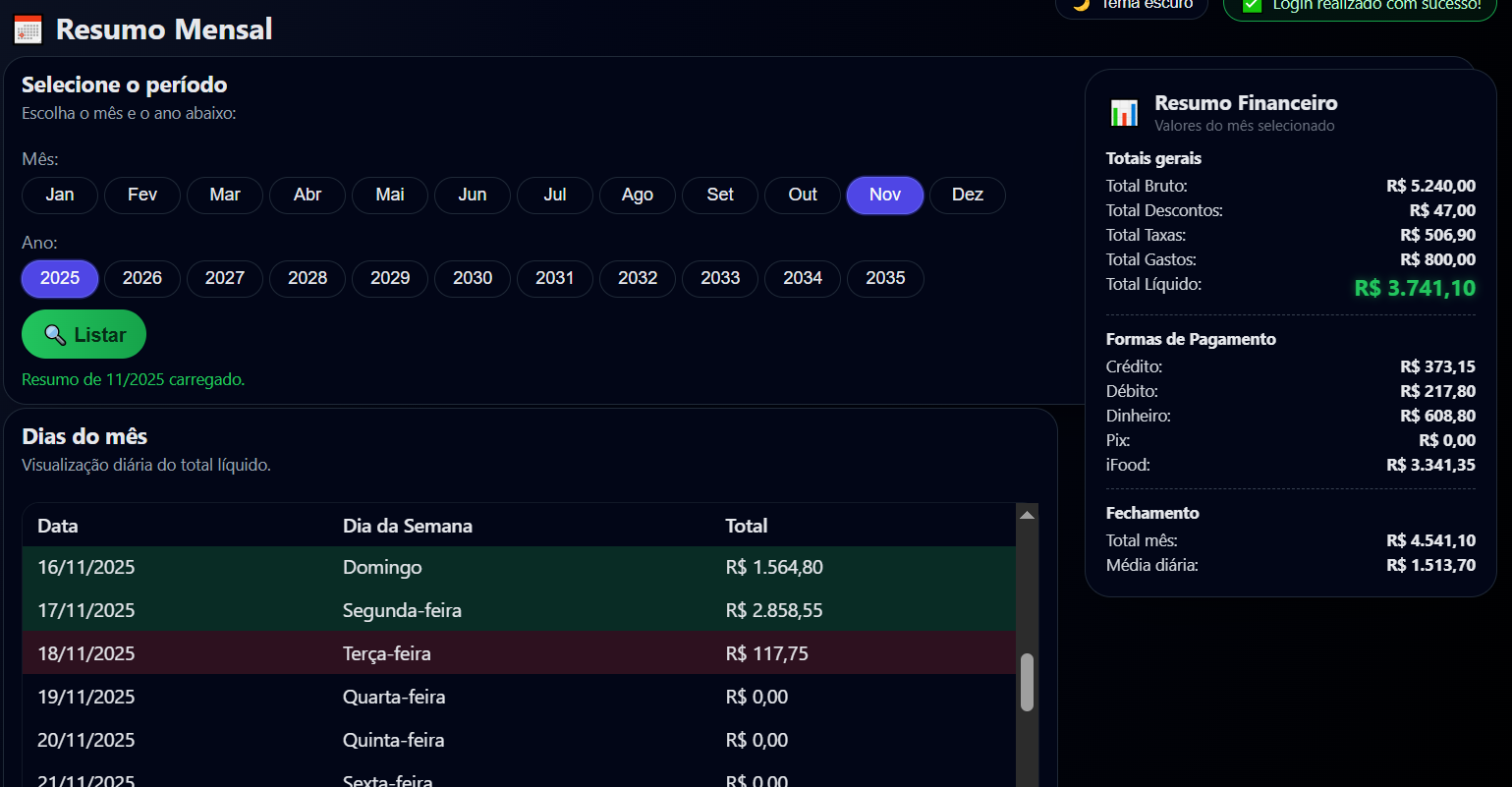The image size is (1512, 787).
Task: Click the green checkmark in login notification
Action: click(1252, 5)
